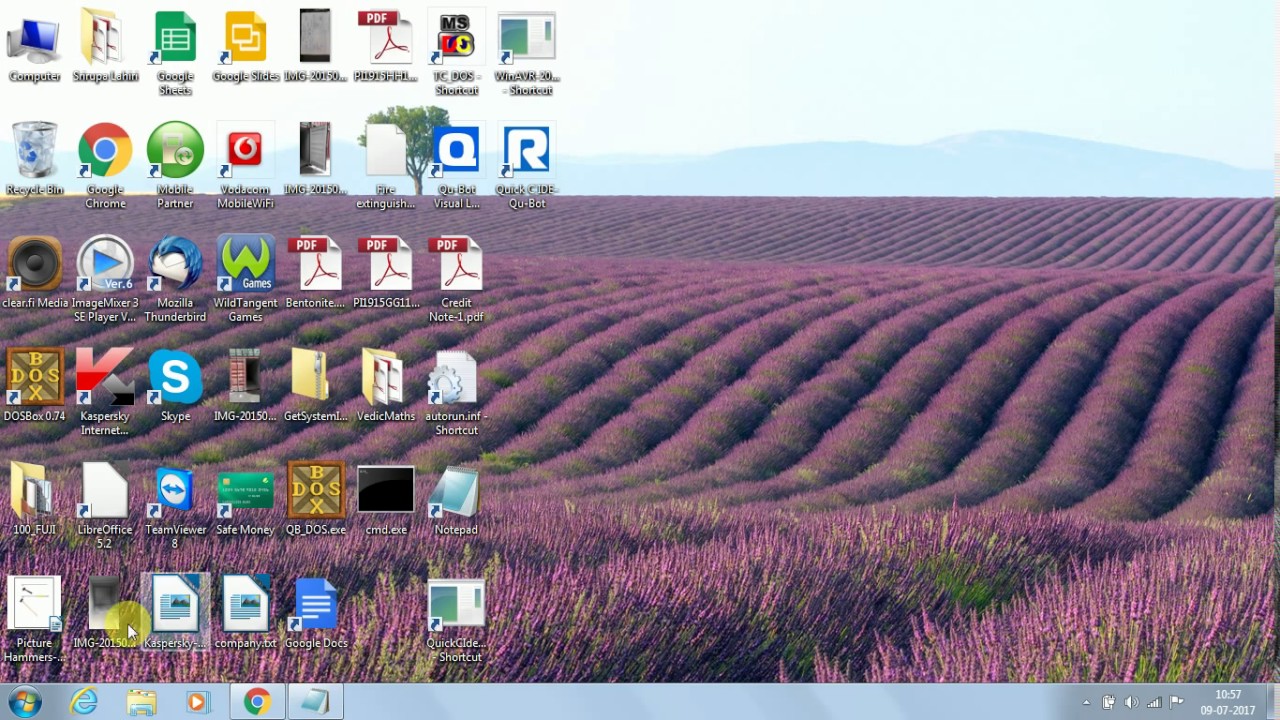Open clear.fi Media player
Image resolution: width=1280 pixels, height=720 pixels.
pyautogui.click(x=35, y=273)
